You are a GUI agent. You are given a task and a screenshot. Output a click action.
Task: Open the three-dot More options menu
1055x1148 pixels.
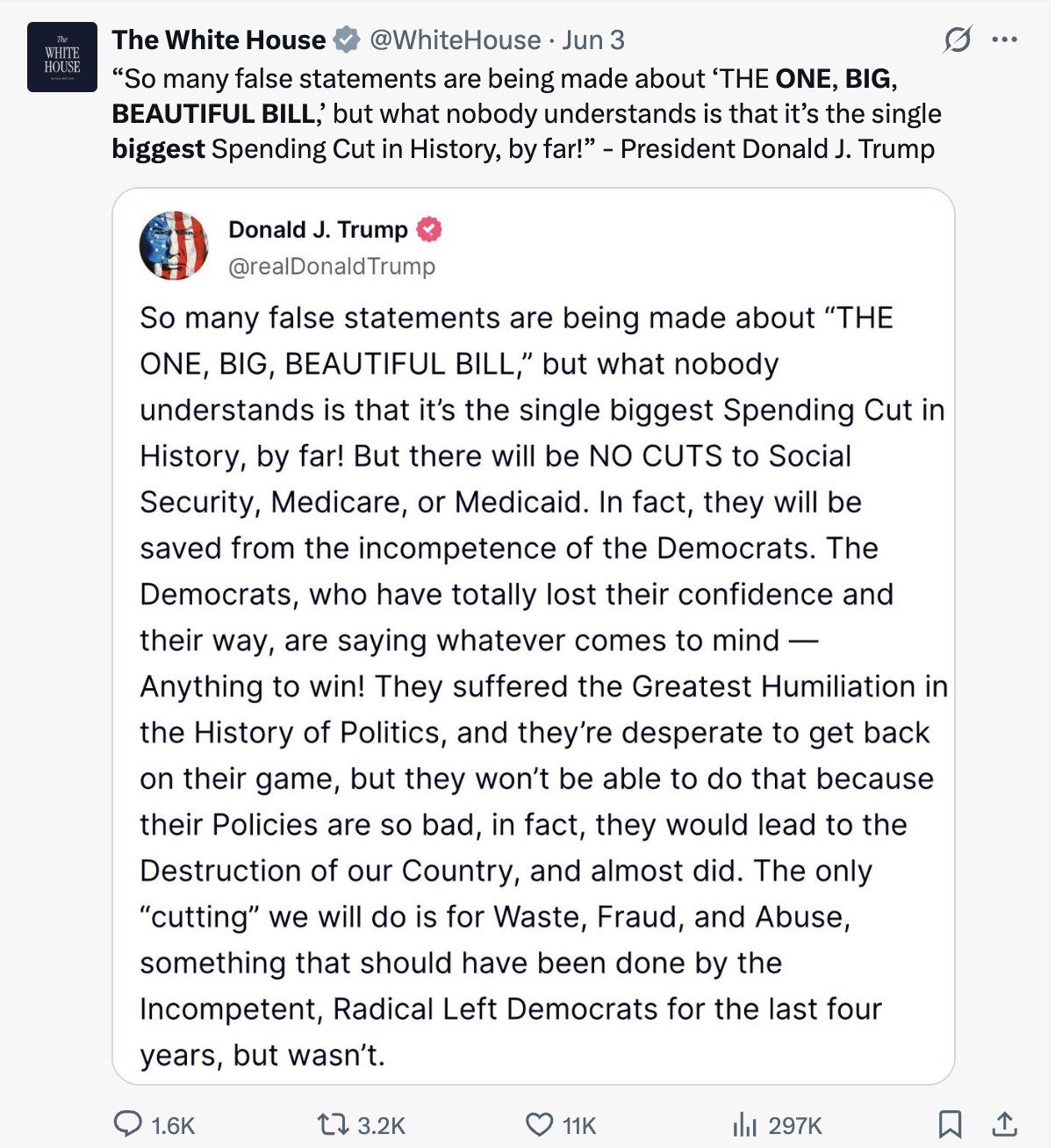click(1004, 39)
